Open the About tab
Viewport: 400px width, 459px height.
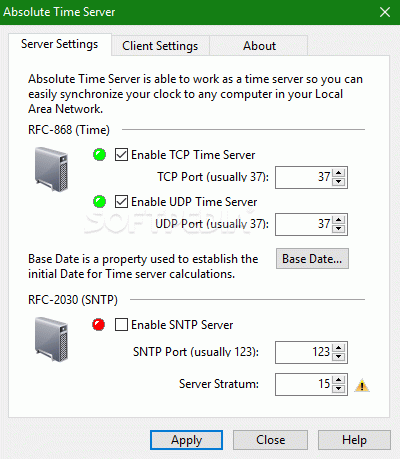coord(259,46)
